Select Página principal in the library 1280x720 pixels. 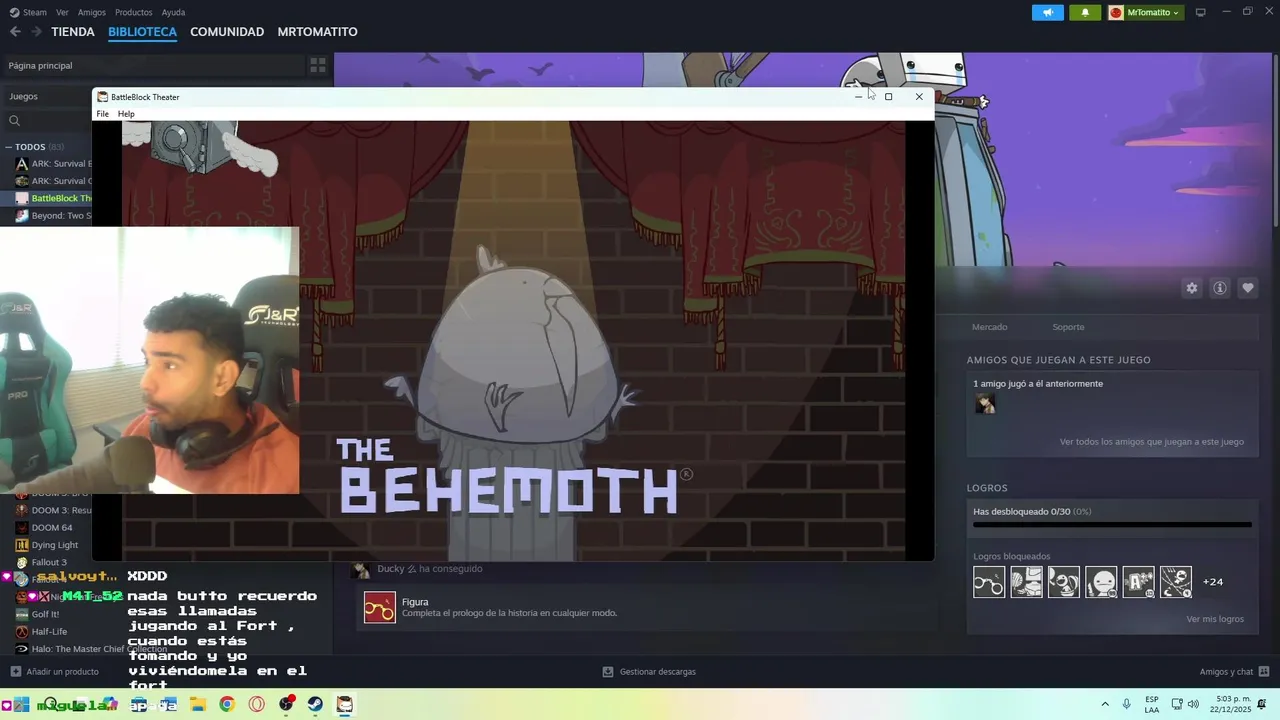152,65
